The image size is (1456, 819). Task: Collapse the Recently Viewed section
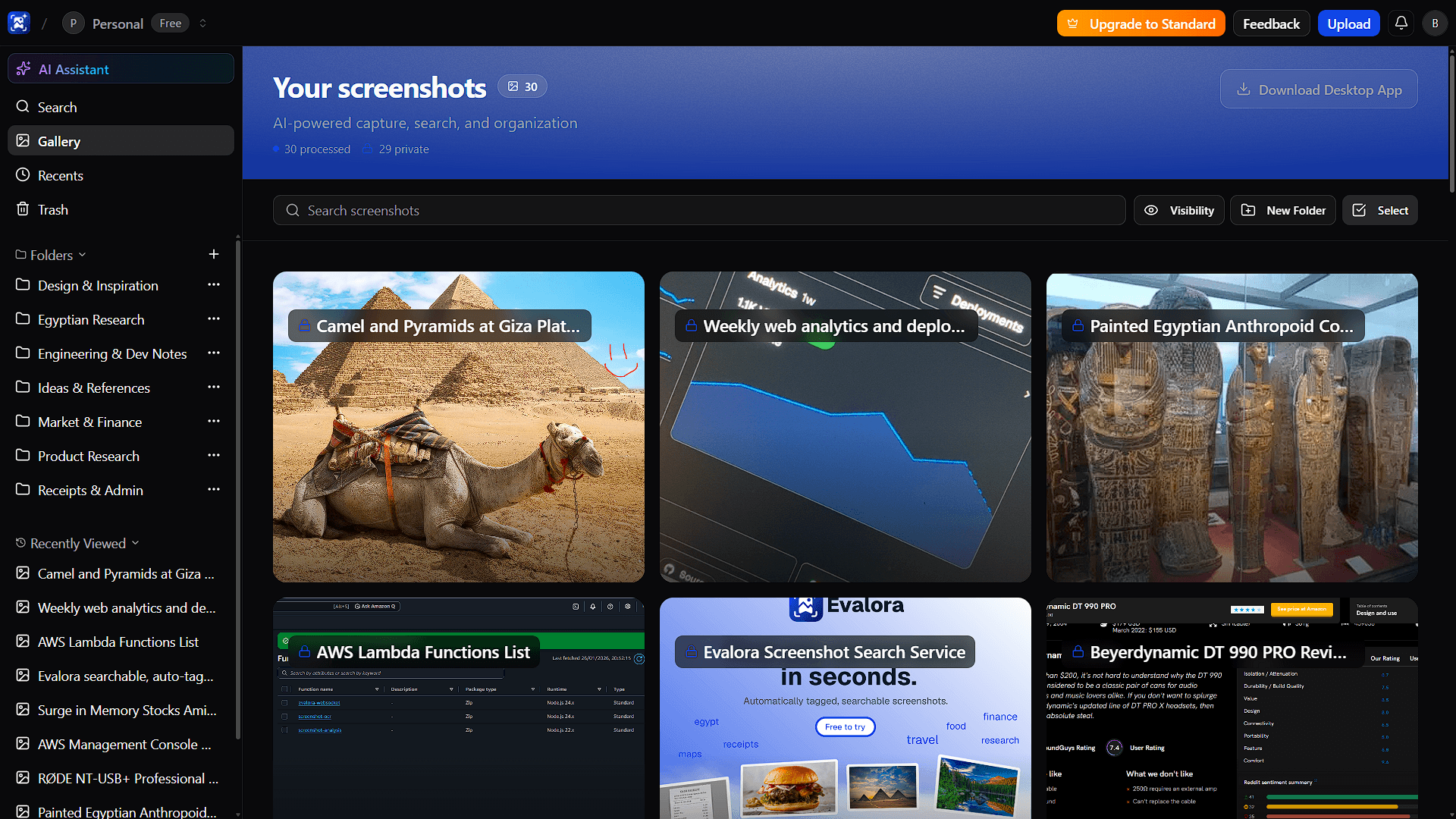(136, 543)
